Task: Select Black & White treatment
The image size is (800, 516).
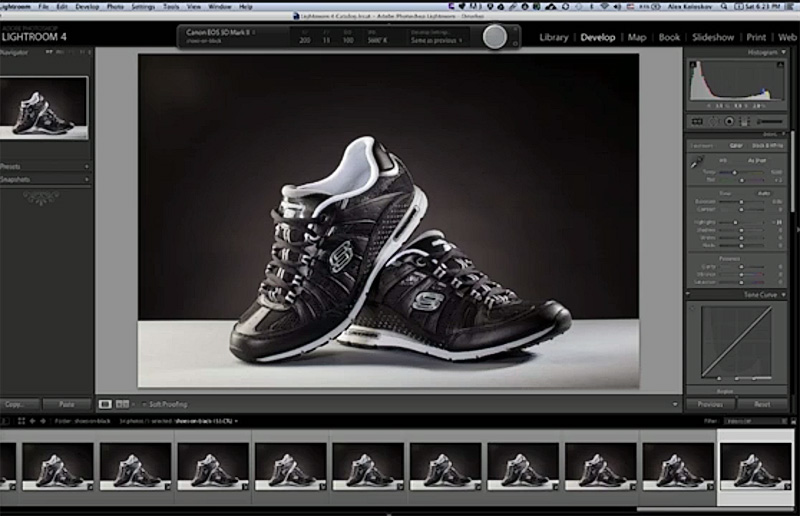Action: [767, 145]
